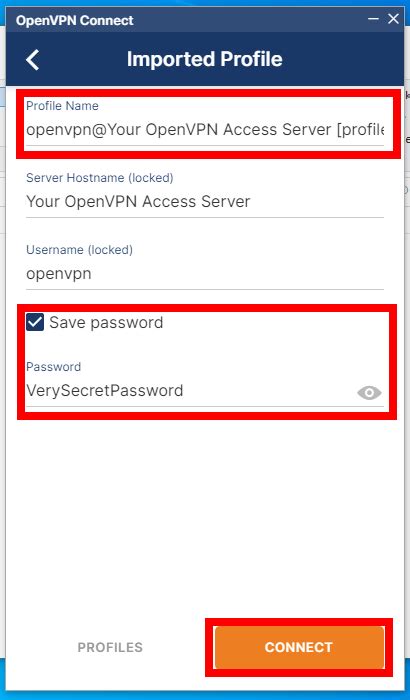This screenshot has height=700, width=410.
Task: Click the CONNECT button
Action: (x=299, y=647)
